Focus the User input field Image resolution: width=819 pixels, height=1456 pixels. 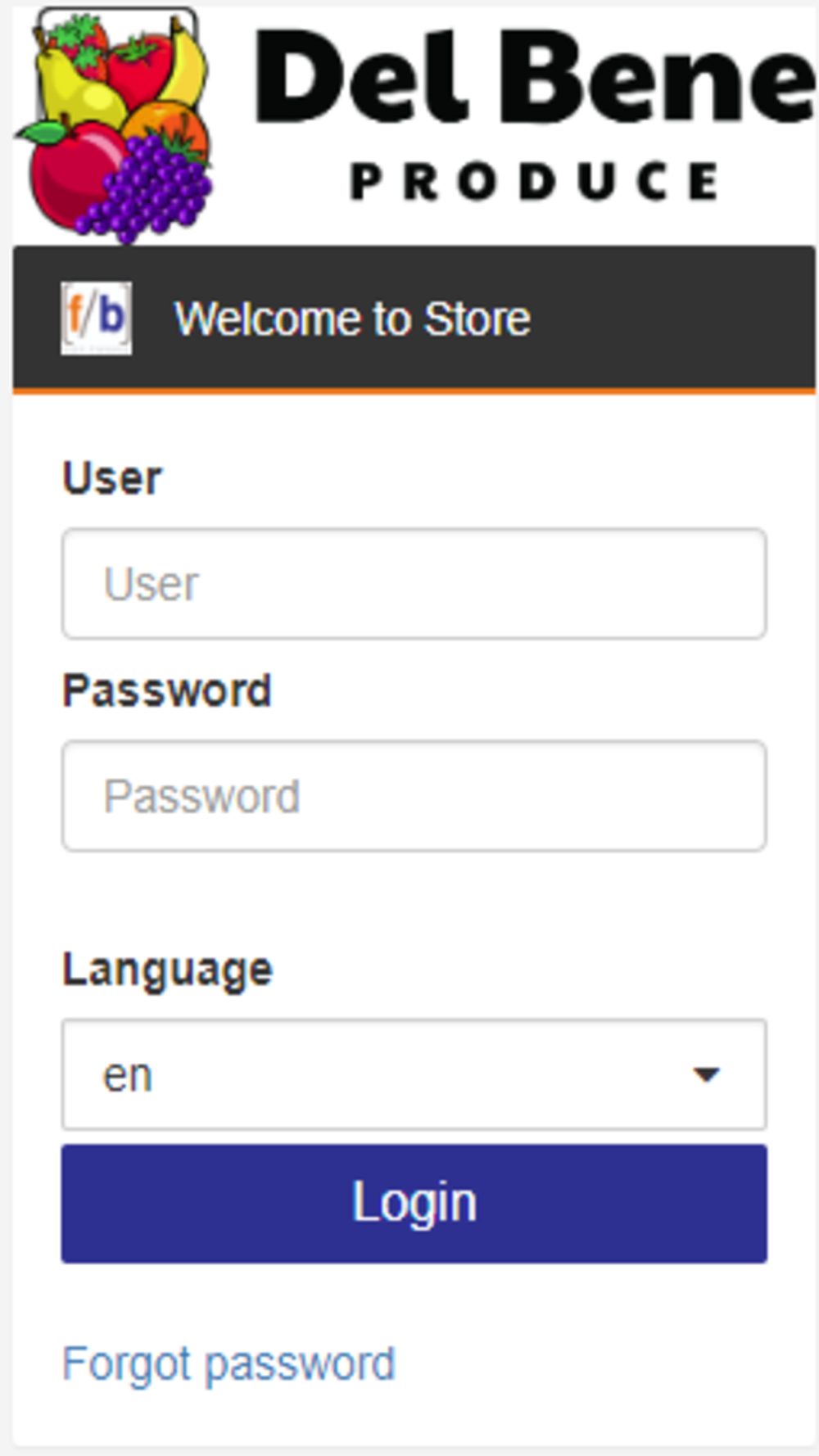click(414, 584)
